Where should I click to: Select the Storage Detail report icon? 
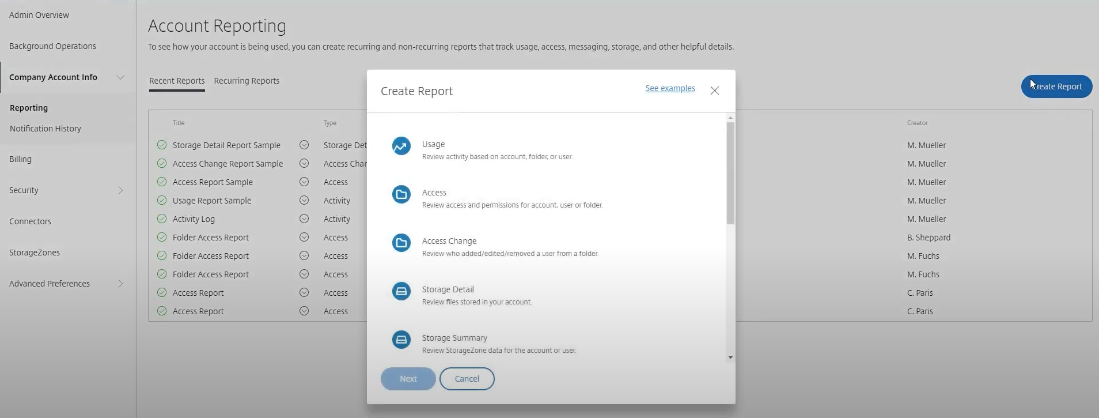(x=401, y=290)
